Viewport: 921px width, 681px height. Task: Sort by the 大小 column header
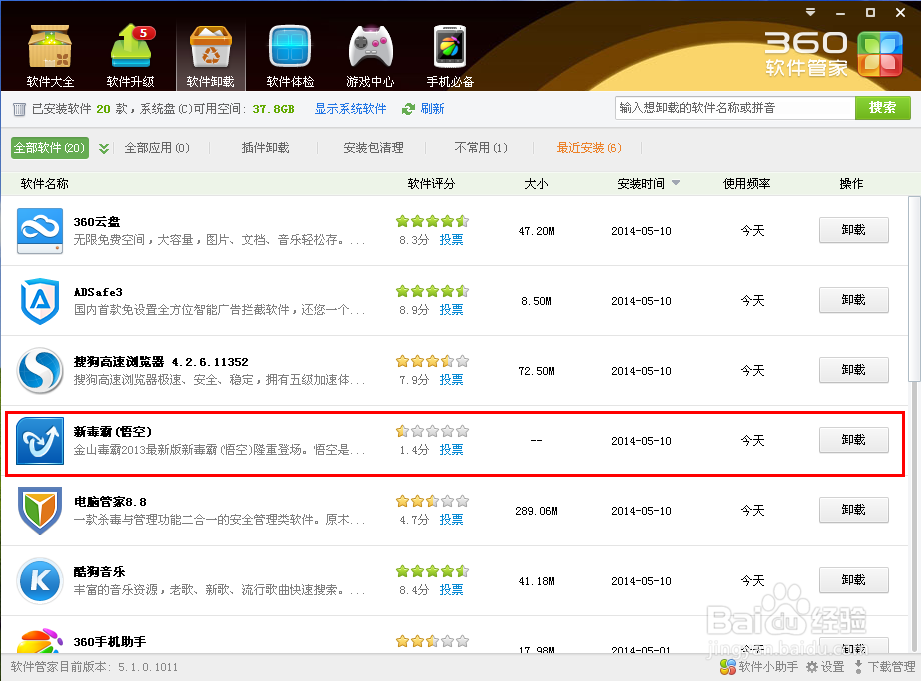pyautogui.click(x=536, y=184)
